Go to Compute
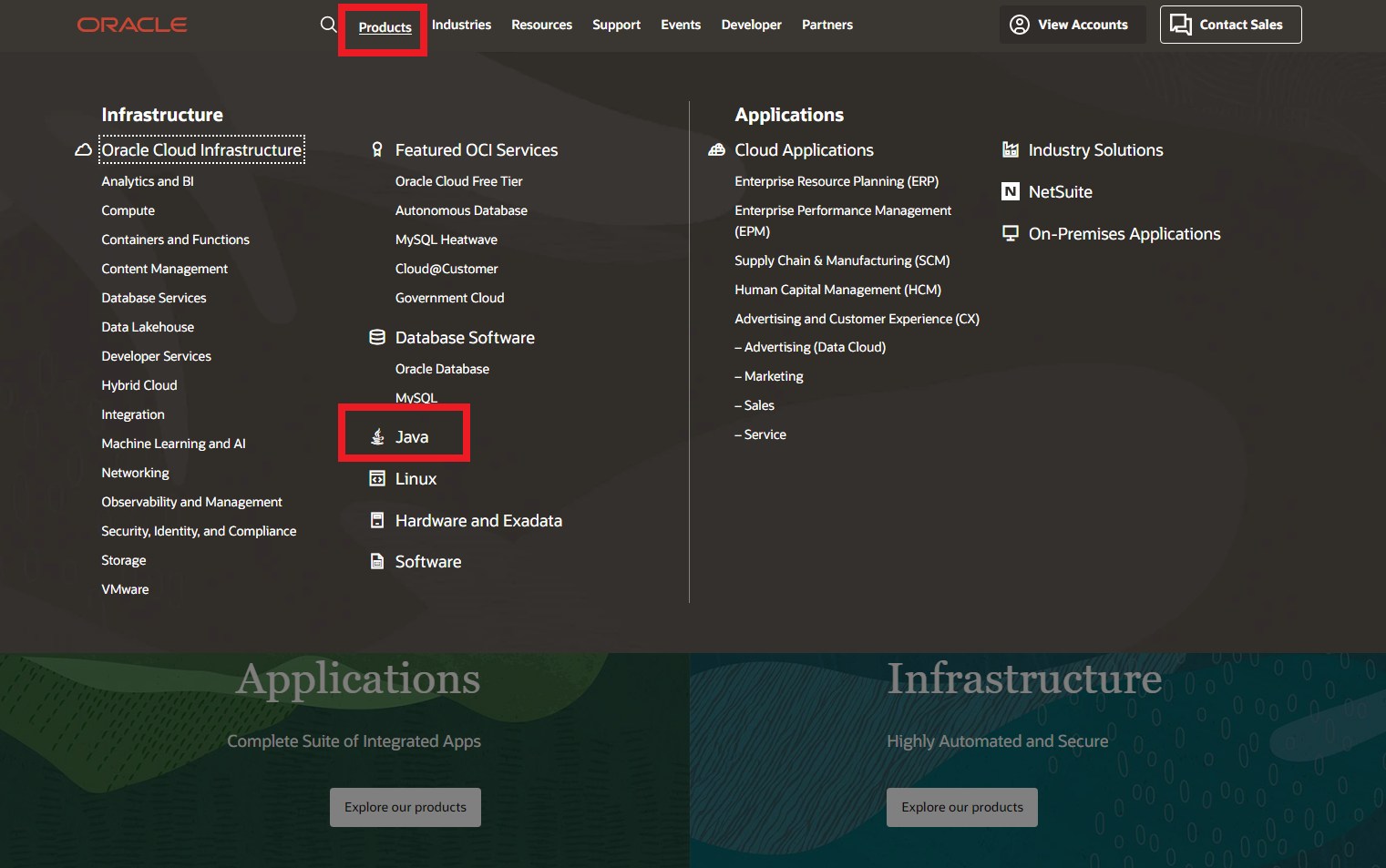The image size is (1386, 868). (x=128, y=210)
